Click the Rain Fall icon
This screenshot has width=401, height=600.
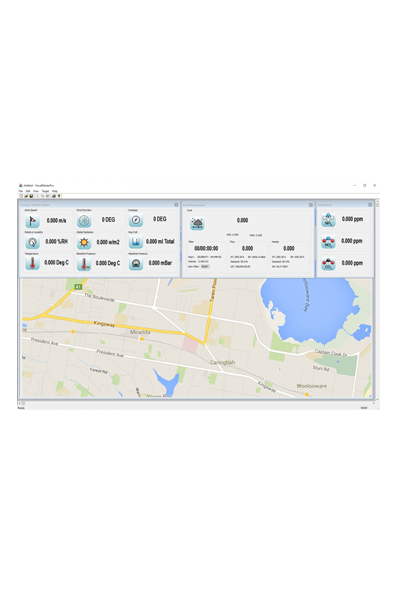[136, 242]
